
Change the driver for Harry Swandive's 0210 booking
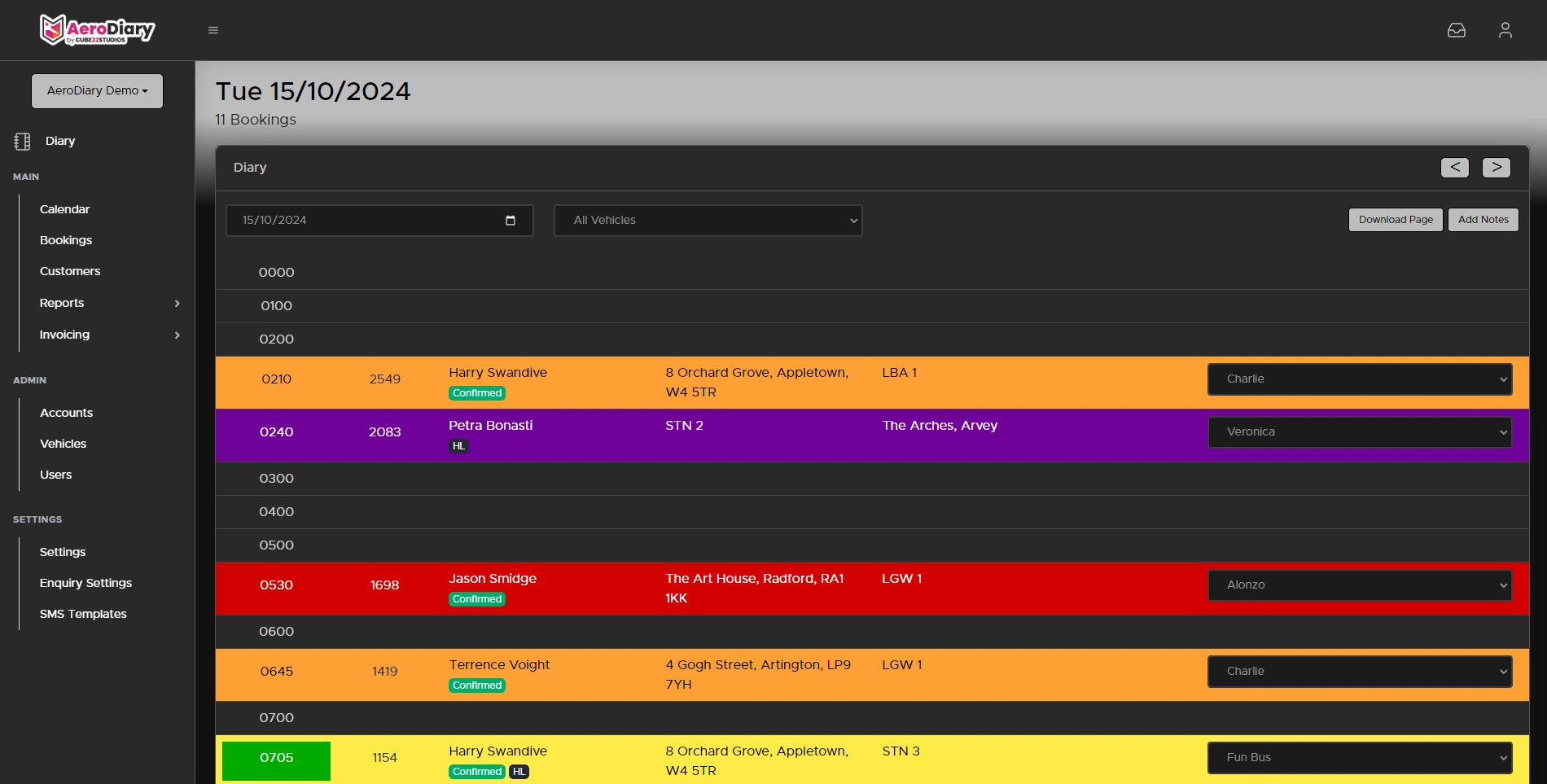click(1359, 379)
